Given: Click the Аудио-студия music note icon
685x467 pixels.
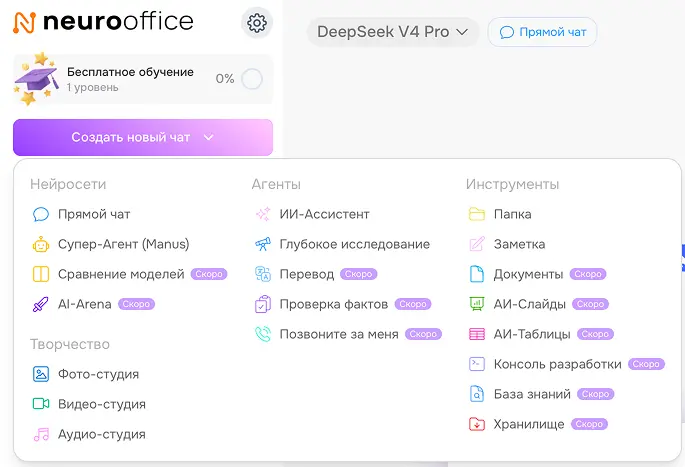Looking at the screenshot, I should tap(41, 434).
